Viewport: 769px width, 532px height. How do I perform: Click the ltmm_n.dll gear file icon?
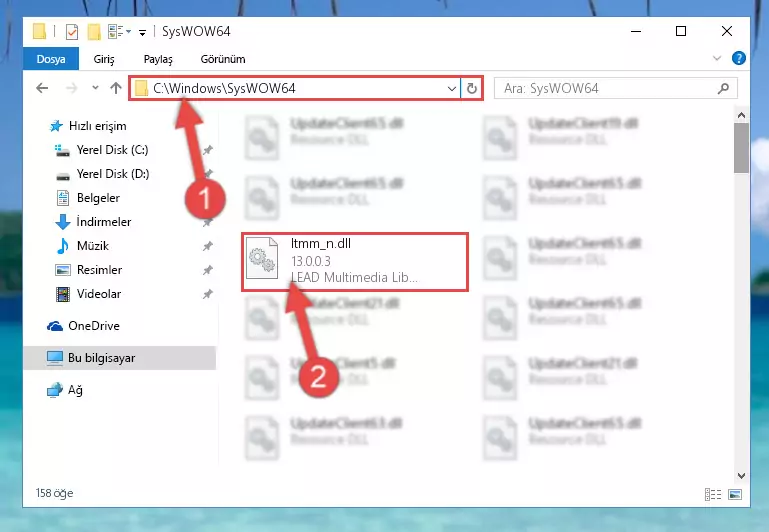point(262,258)
